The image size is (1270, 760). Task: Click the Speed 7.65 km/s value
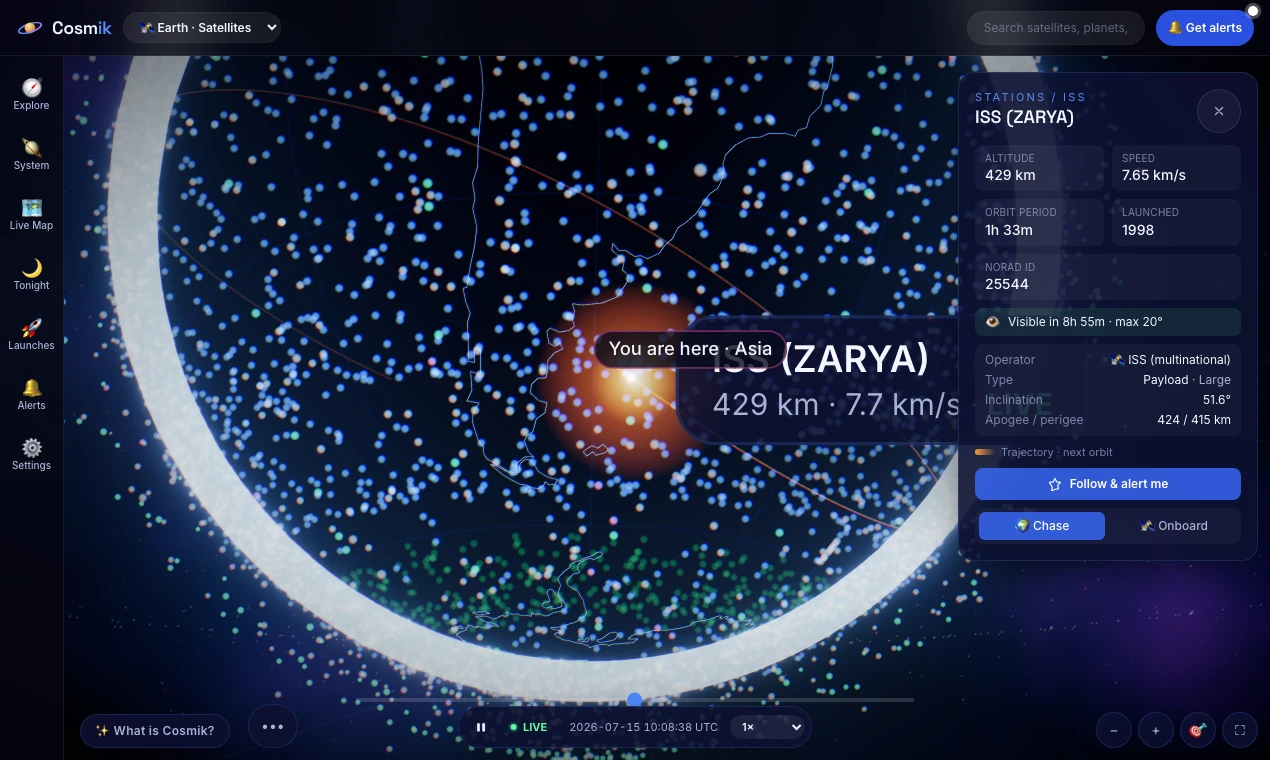coord(1154,175)
